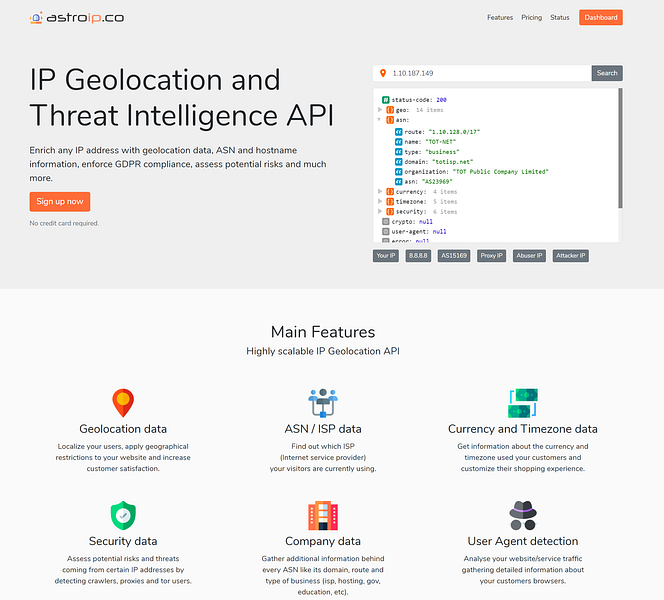This screenshot has height=600, width=664.
Task: Select the Your IP example button
Action: (x=386, y=256)
